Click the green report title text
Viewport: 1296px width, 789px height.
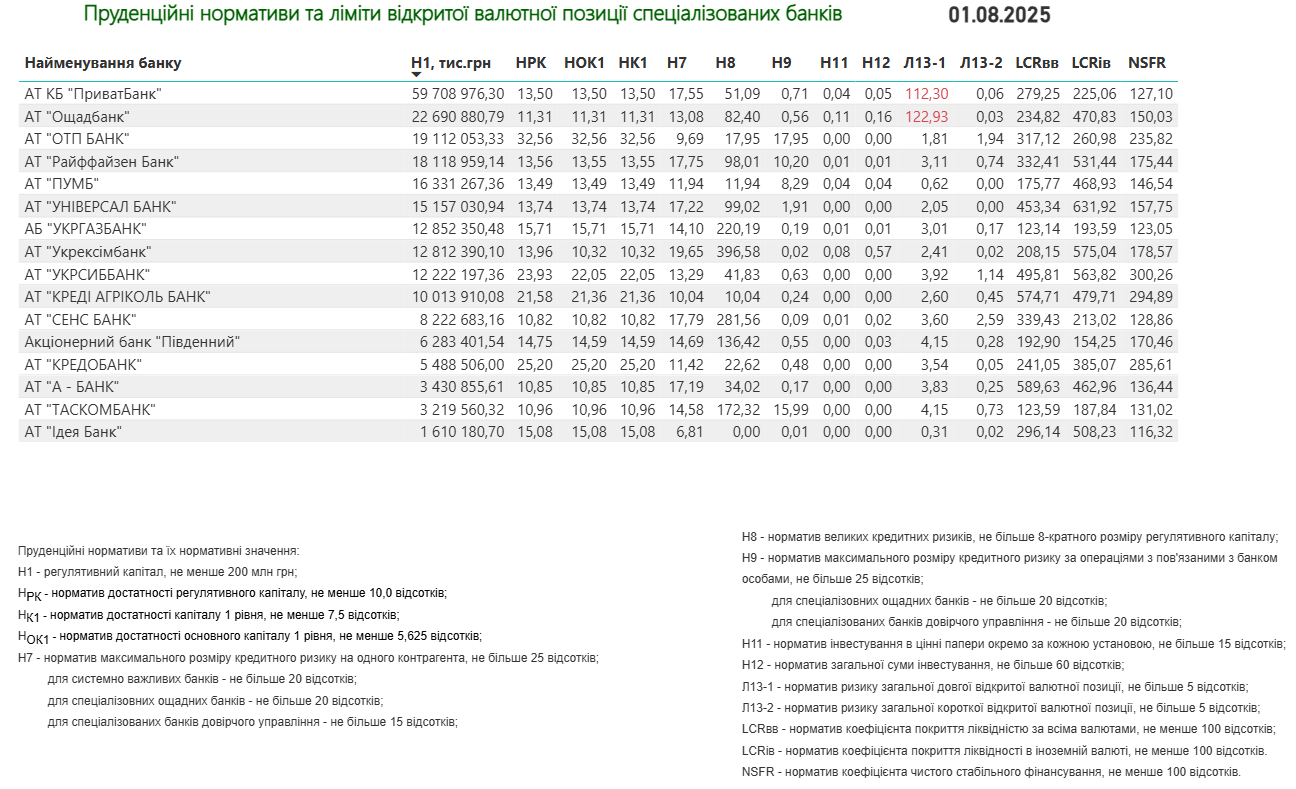462,14
